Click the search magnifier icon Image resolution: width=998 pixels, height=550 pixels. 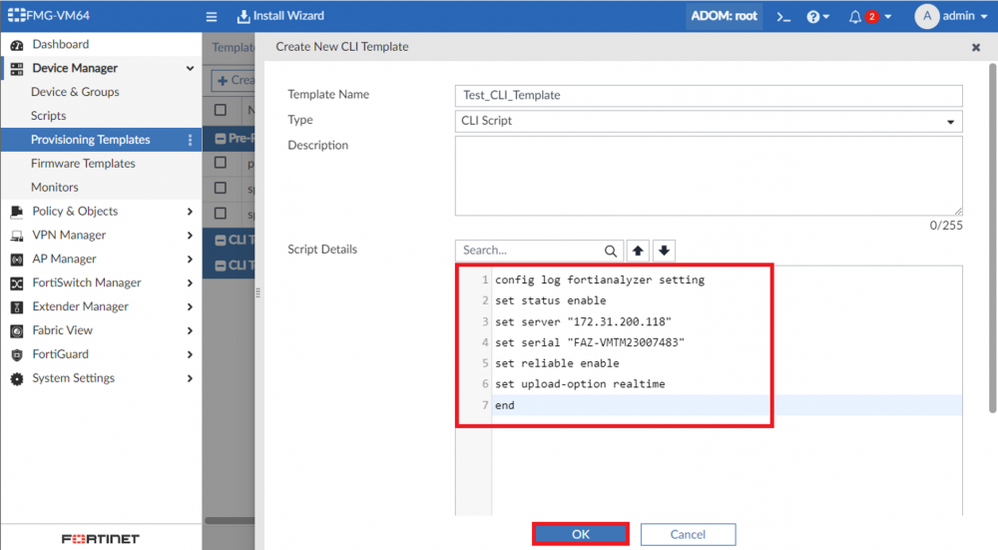[610, 251]
